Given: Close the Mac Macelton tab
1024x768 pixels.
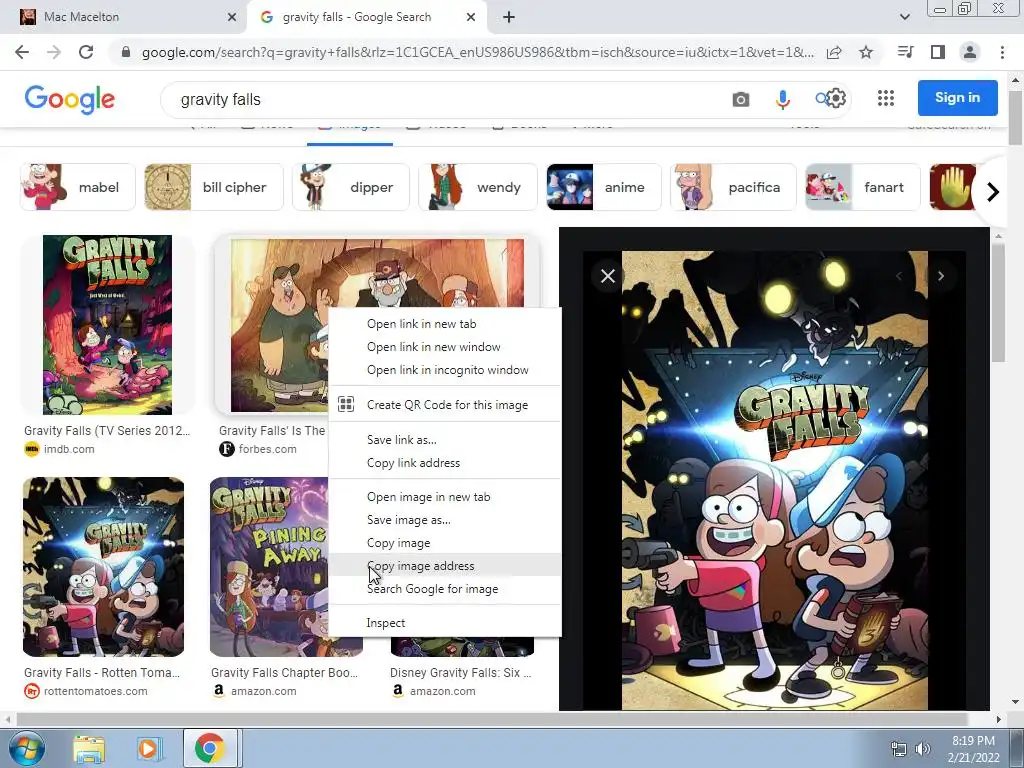Looking at the screenshot, I should point(232,18).
